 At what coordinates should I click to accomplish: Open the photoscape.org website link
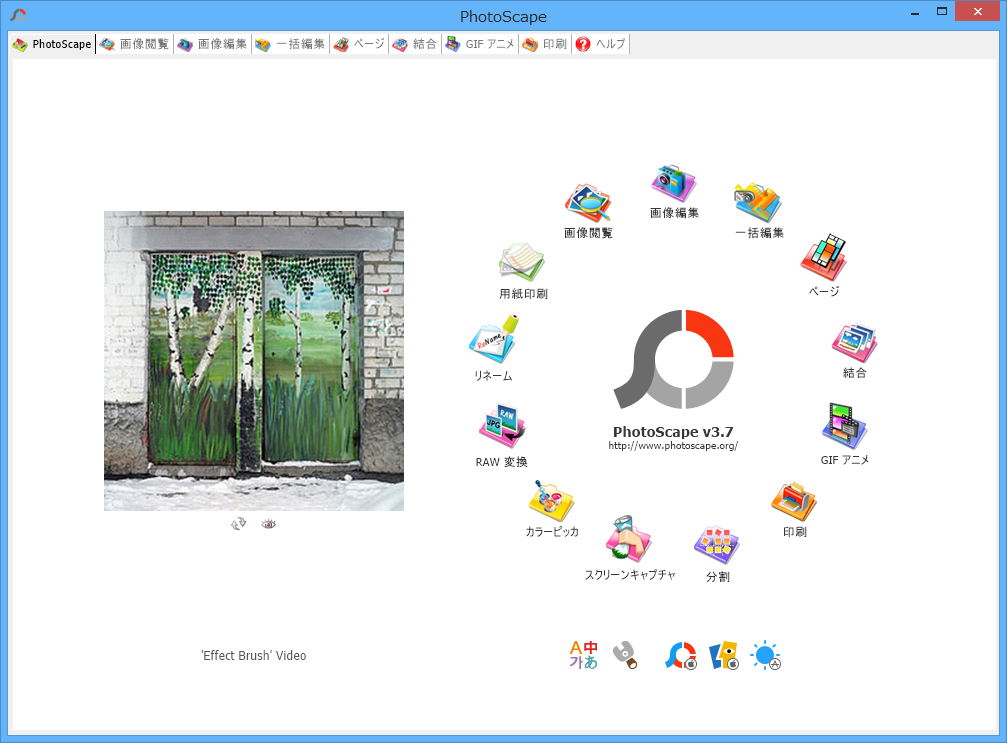coord(673,446)
